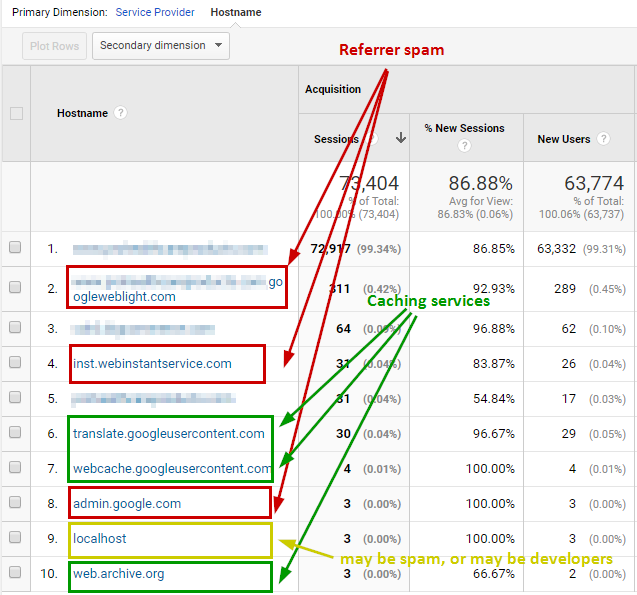Click the blurred hostname in row 5
Image resolution: width=637 pixels, height=595 pixels.
[154, 399]
